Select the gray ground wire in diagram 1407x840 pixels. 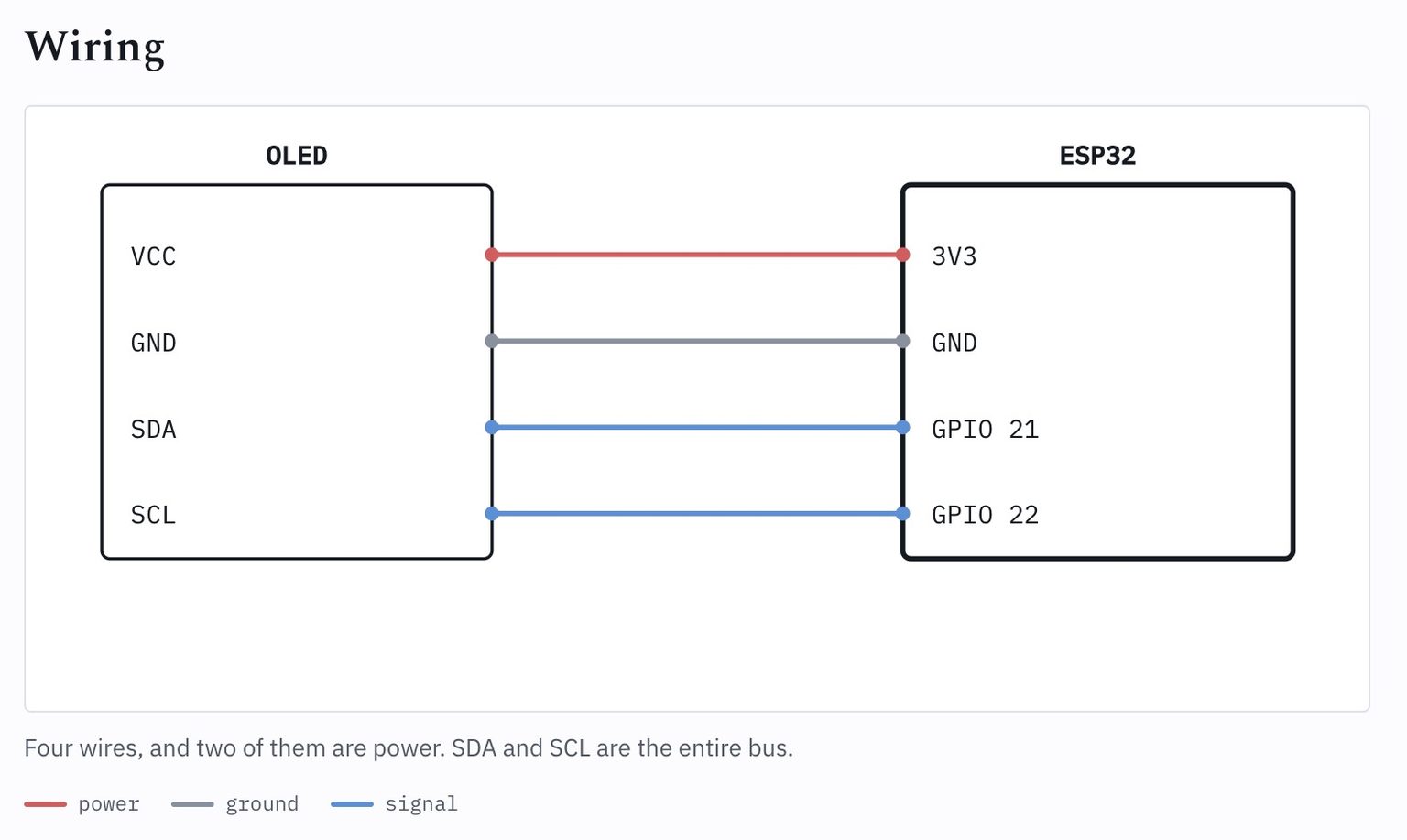[697, 341]
